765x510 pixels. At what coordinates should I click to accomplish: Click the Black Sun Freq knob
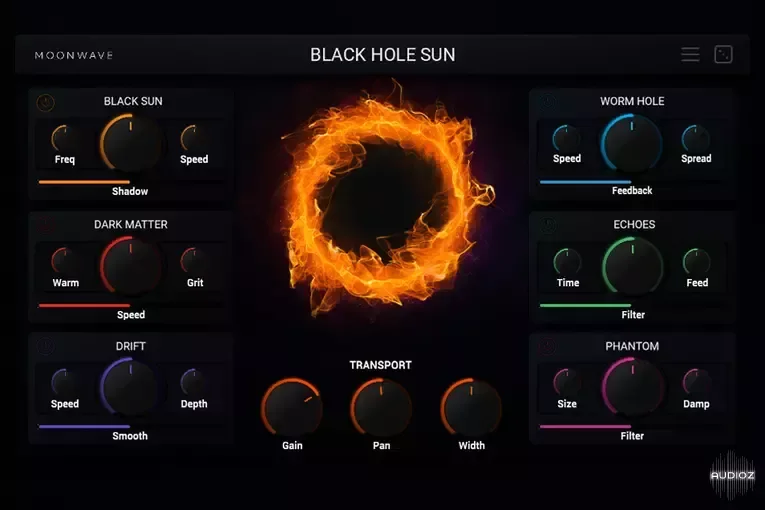[x=65, y=139]
